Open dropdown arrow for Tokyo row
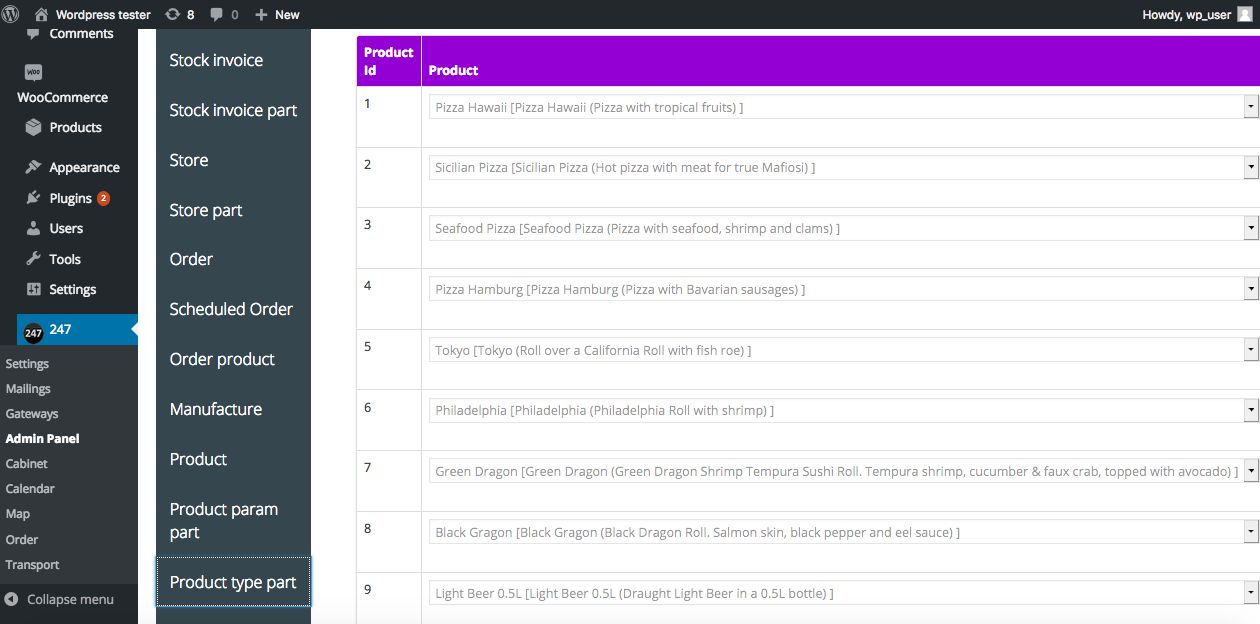This screenshot has width=1260, height=624. [x=1250, y=350]
